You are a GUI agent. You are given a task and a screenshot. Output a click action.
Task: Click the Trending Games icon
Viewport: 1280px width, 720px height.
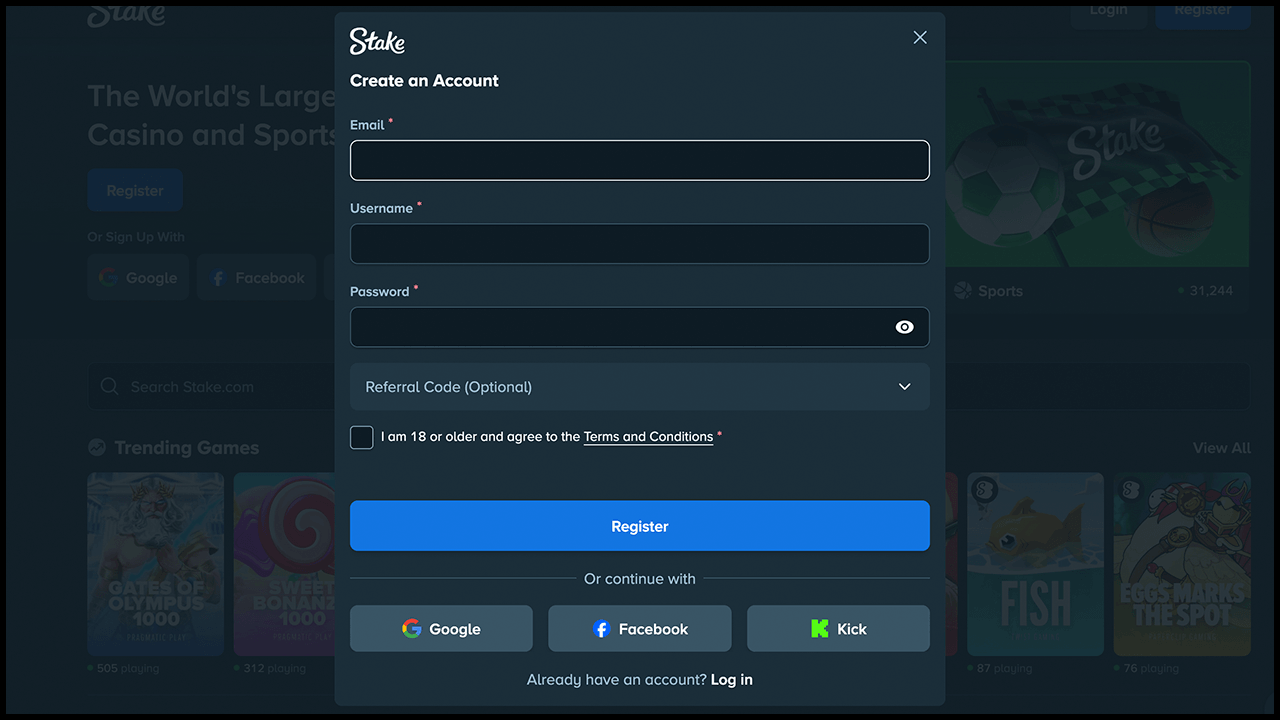click(97, 447)
